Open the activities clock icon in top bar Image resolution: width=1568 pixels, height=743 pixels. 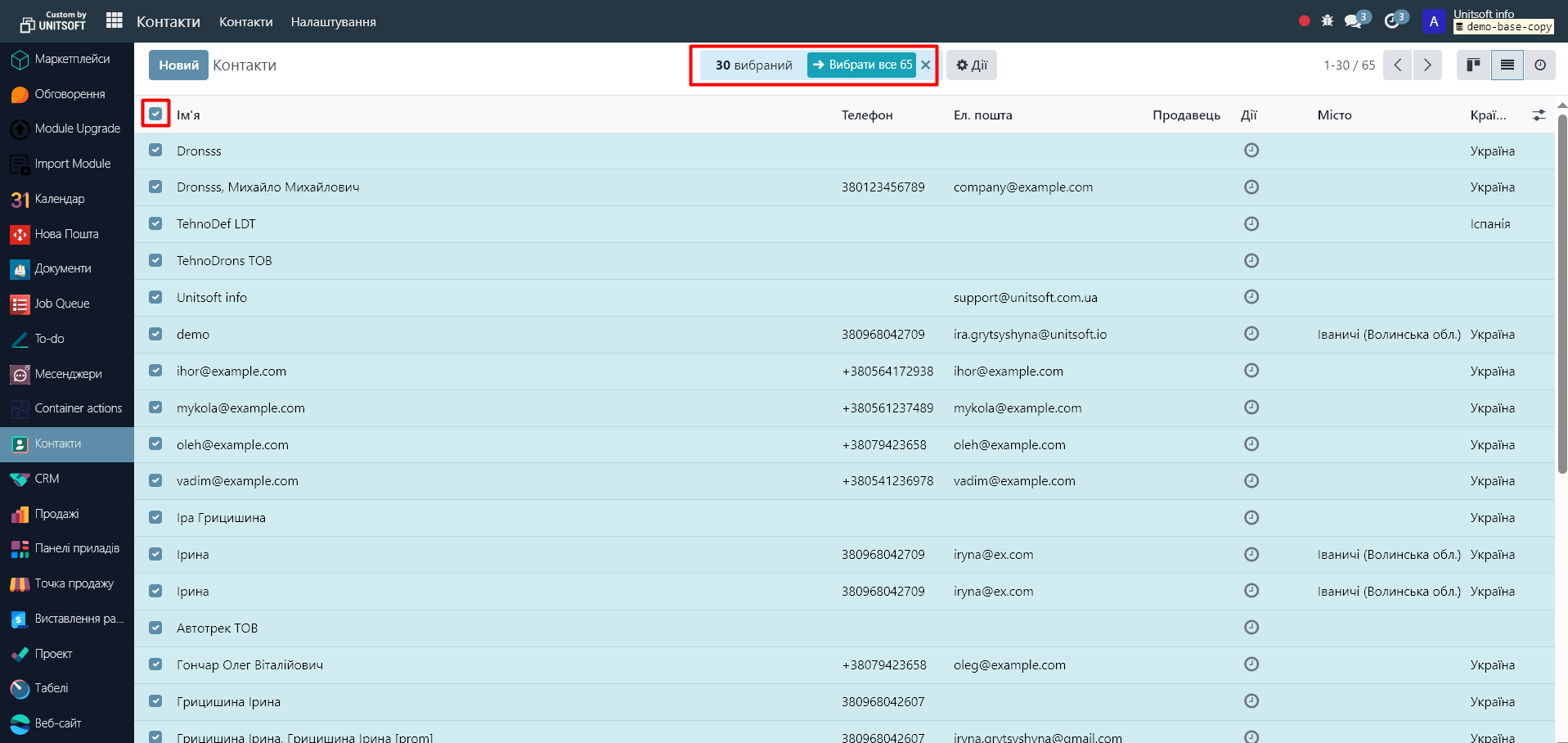[x=1392, y=21]
